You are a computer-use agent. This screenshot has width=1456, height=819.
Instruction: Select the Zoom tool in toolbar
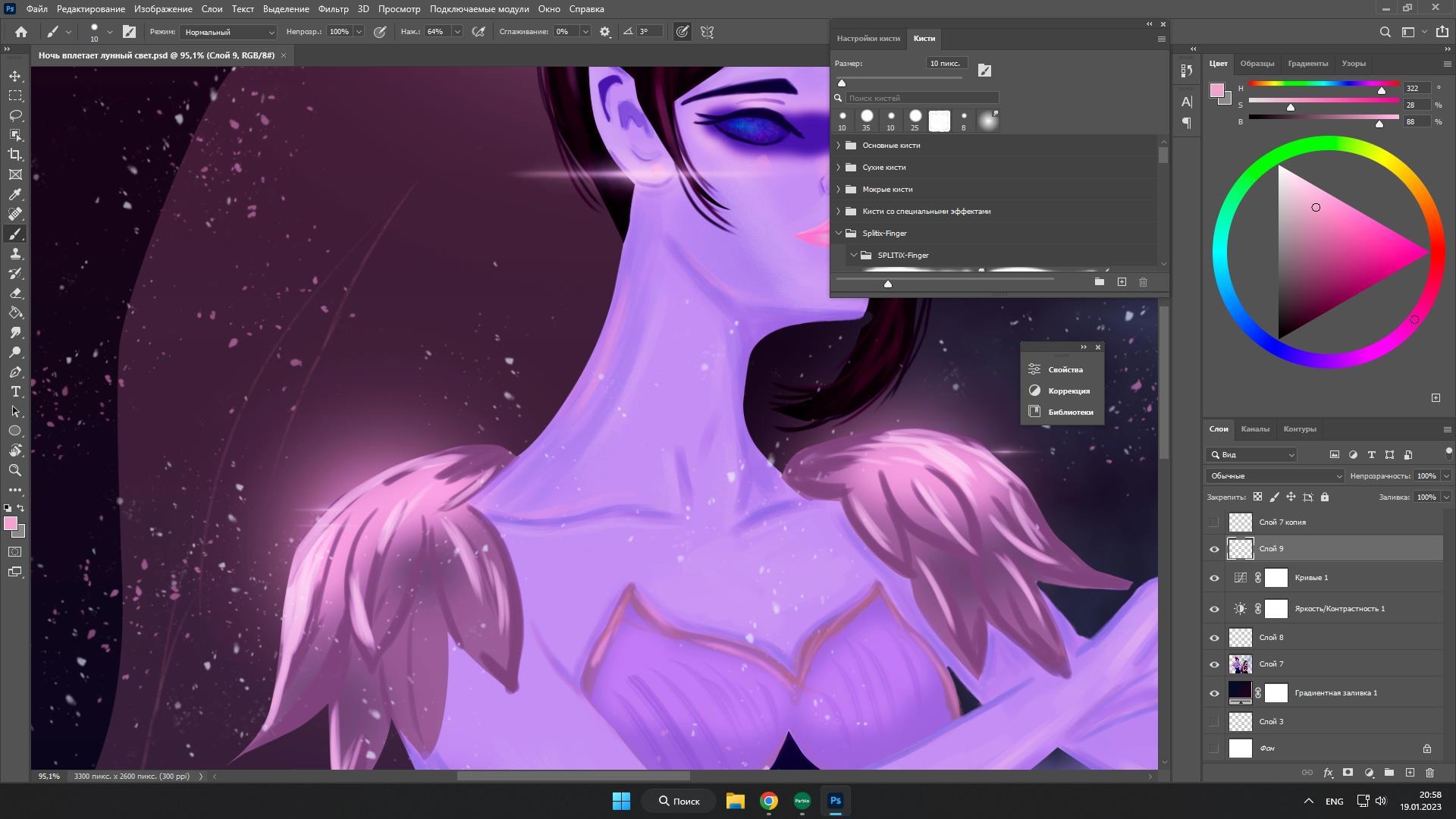pyautogui.click(x=15, y=470)
